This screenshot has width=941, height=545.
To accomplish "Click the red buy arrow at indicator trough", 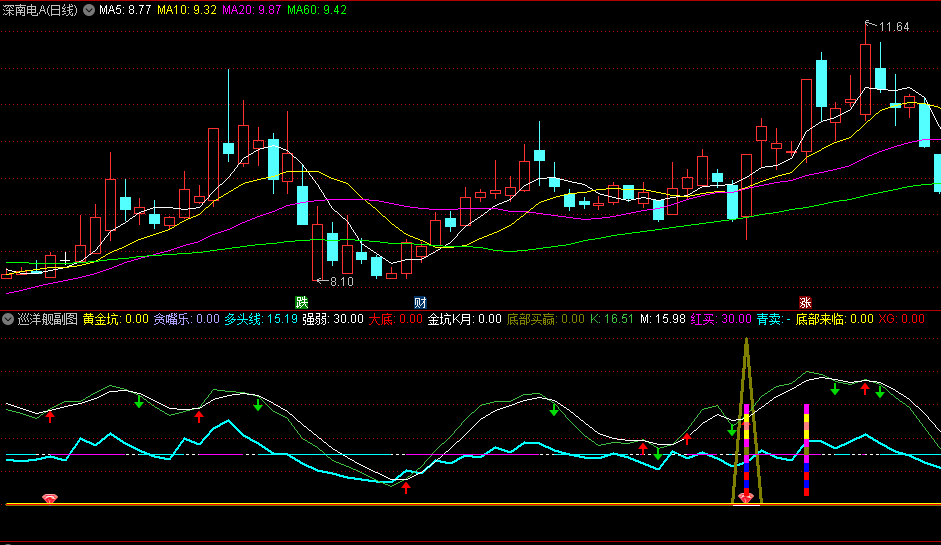I will tap(406, 487).
